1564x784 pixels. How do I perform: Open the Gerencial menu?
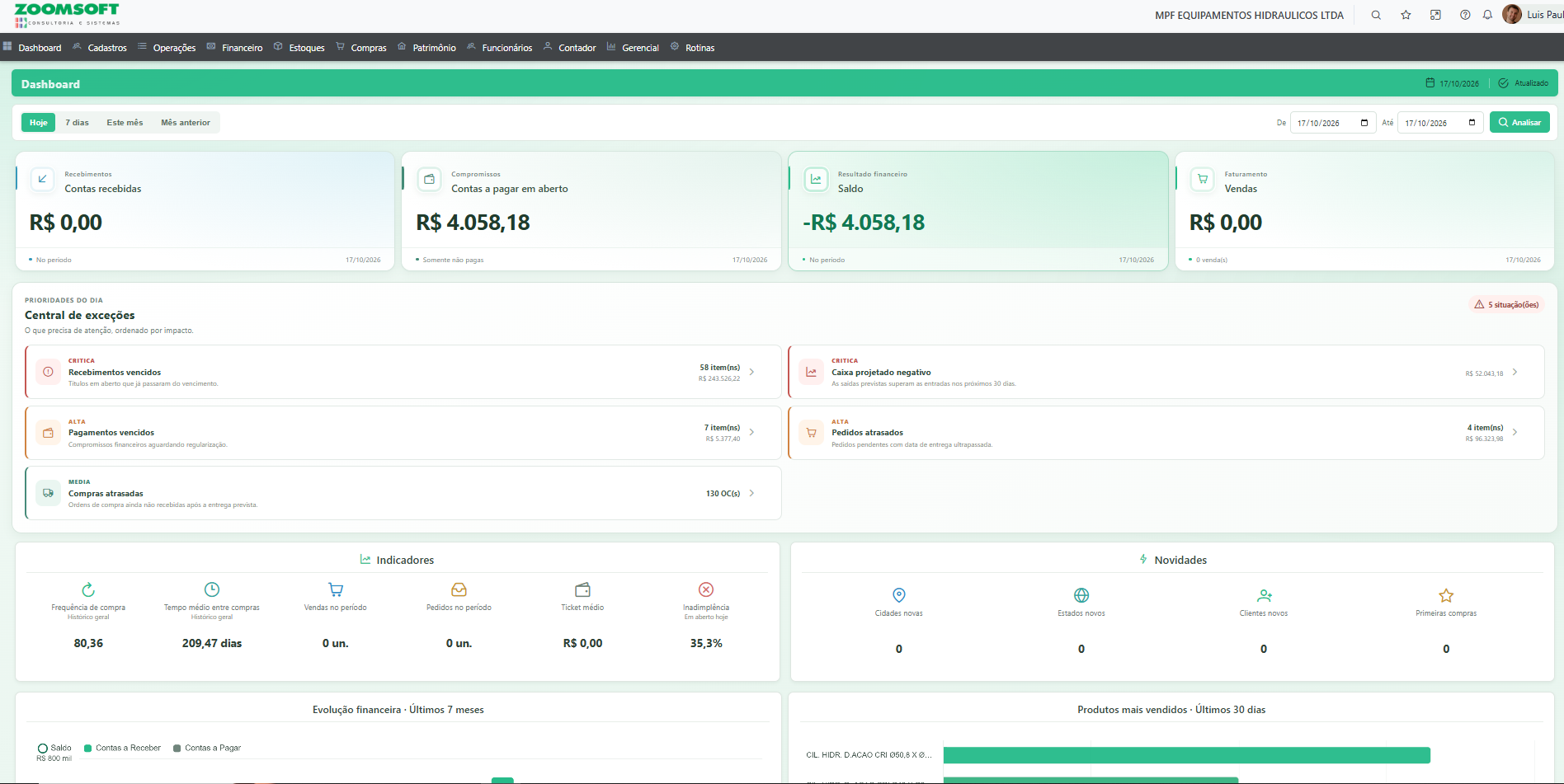point(633,48)
